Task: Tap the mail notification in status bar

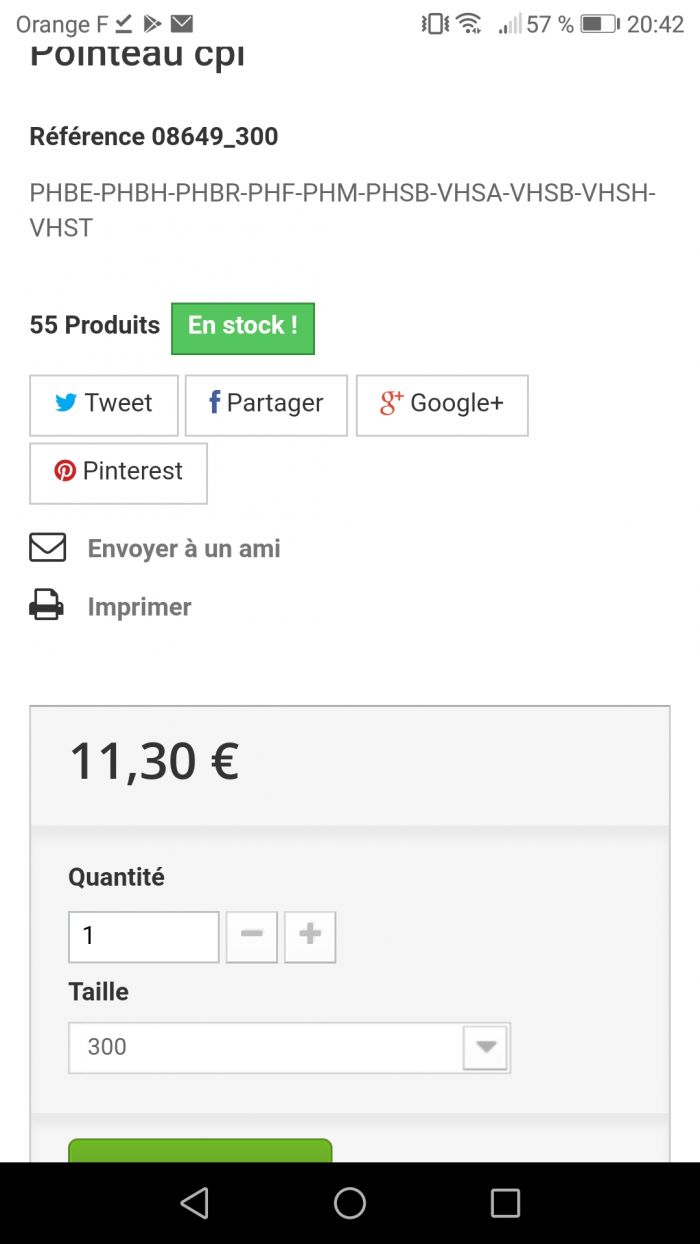Action: [x=181, y=23]
